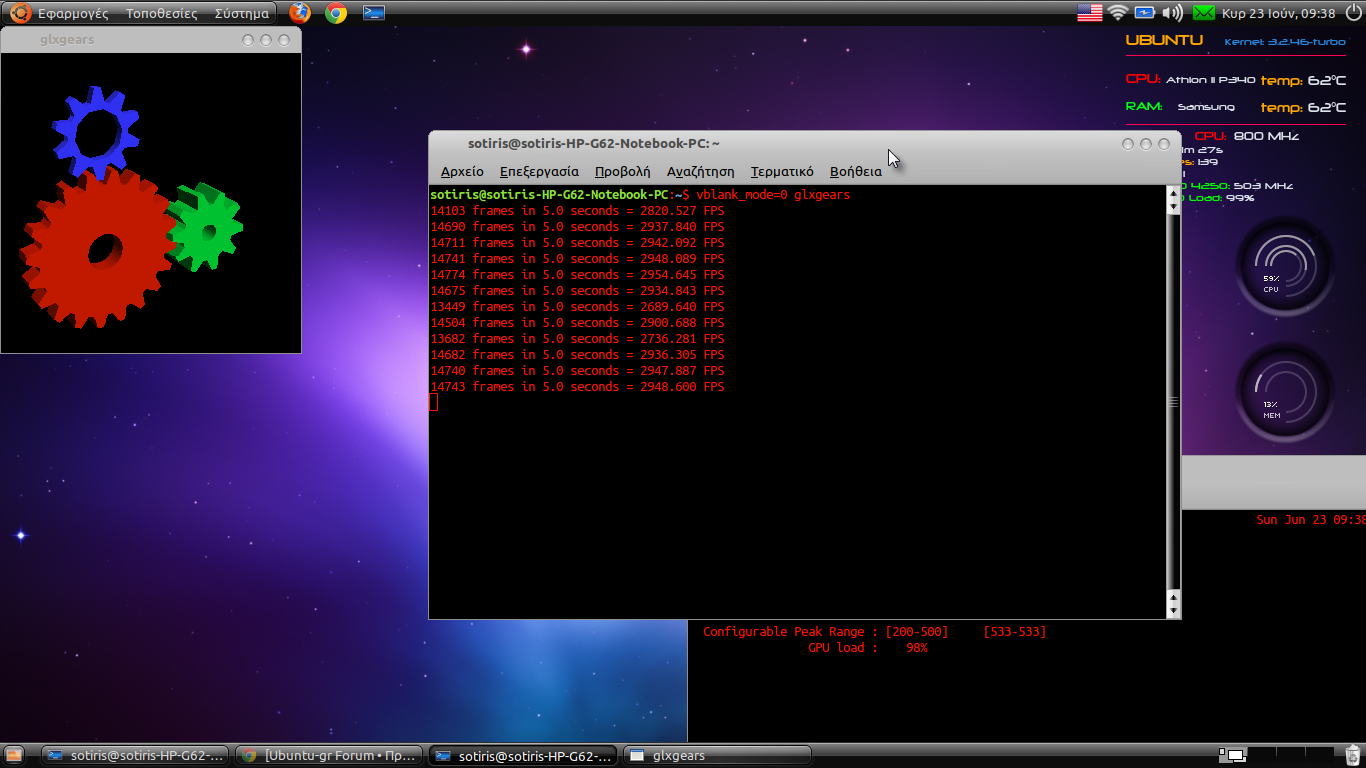Open the Επεξεργασία menu in terminal
Viewport: 1366px width, 768px height.
[539, 171]
